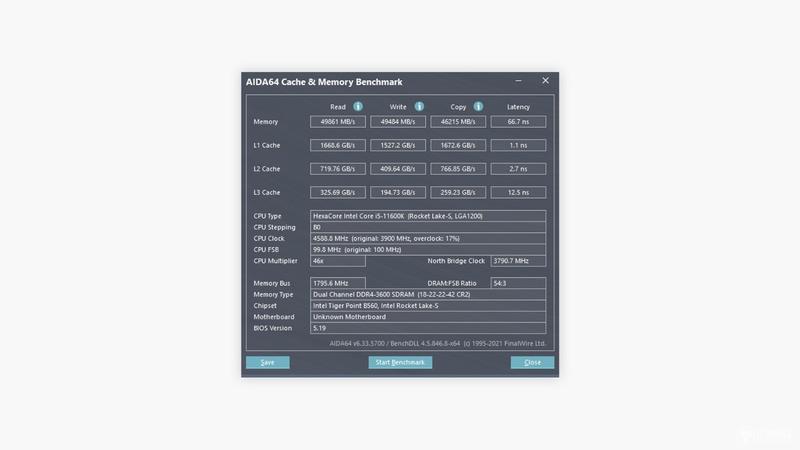
Task: Click the Close button at bottom right
Action: tap(532, 362)
